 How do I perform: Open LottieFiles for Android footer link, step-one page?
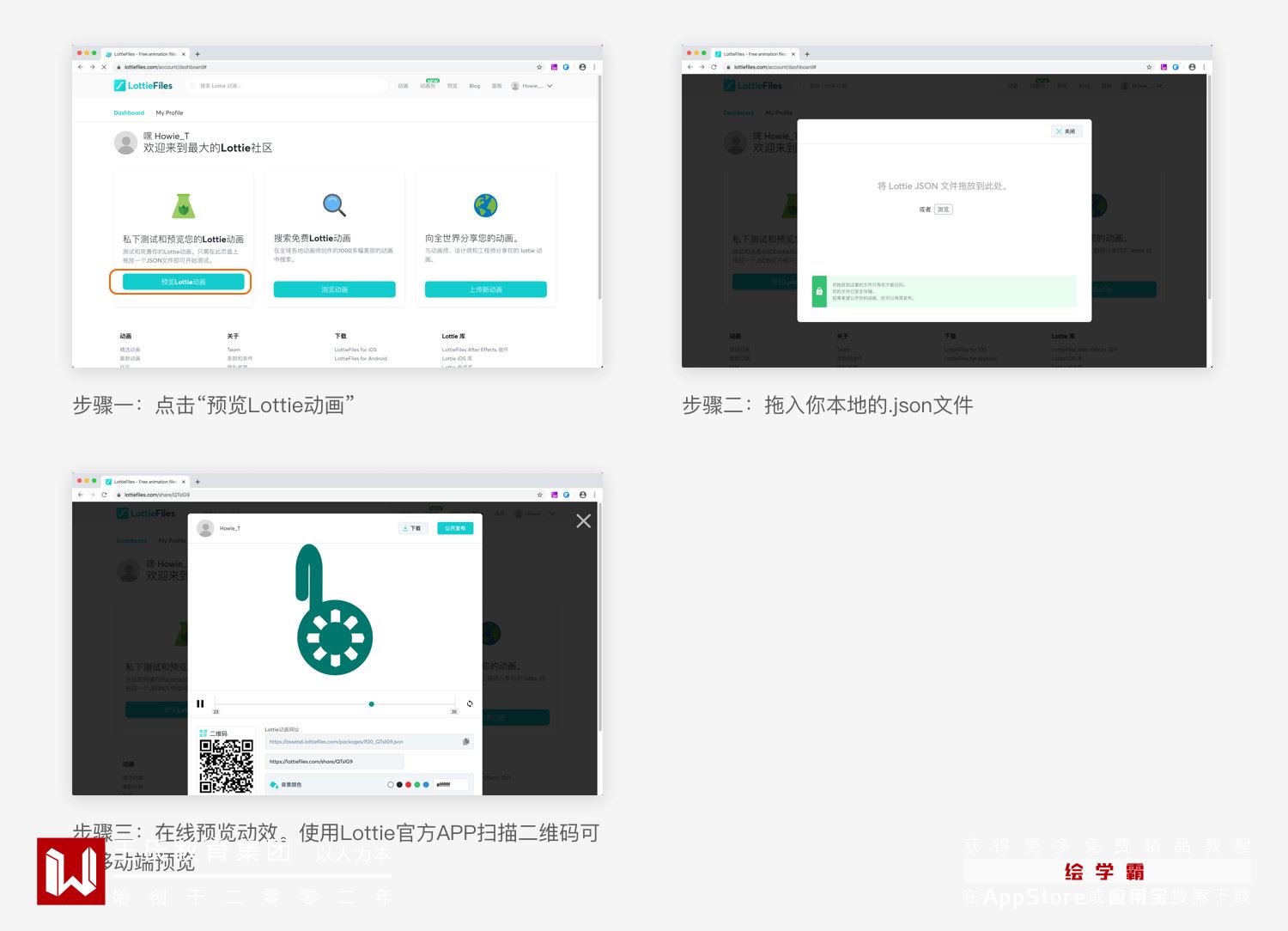click(361, 358)
